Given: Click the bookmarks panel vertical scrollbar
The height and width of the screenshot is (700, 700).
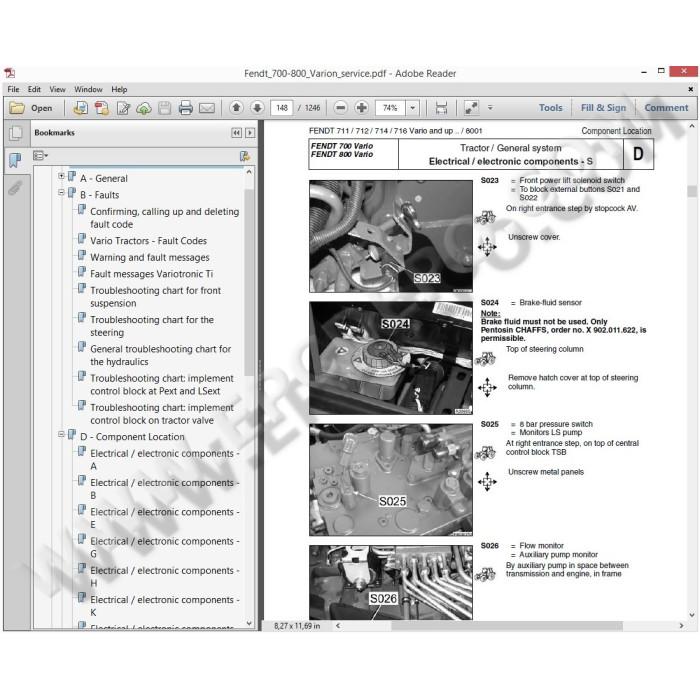Looking at the screenshot, I should (x=249, y=281).
